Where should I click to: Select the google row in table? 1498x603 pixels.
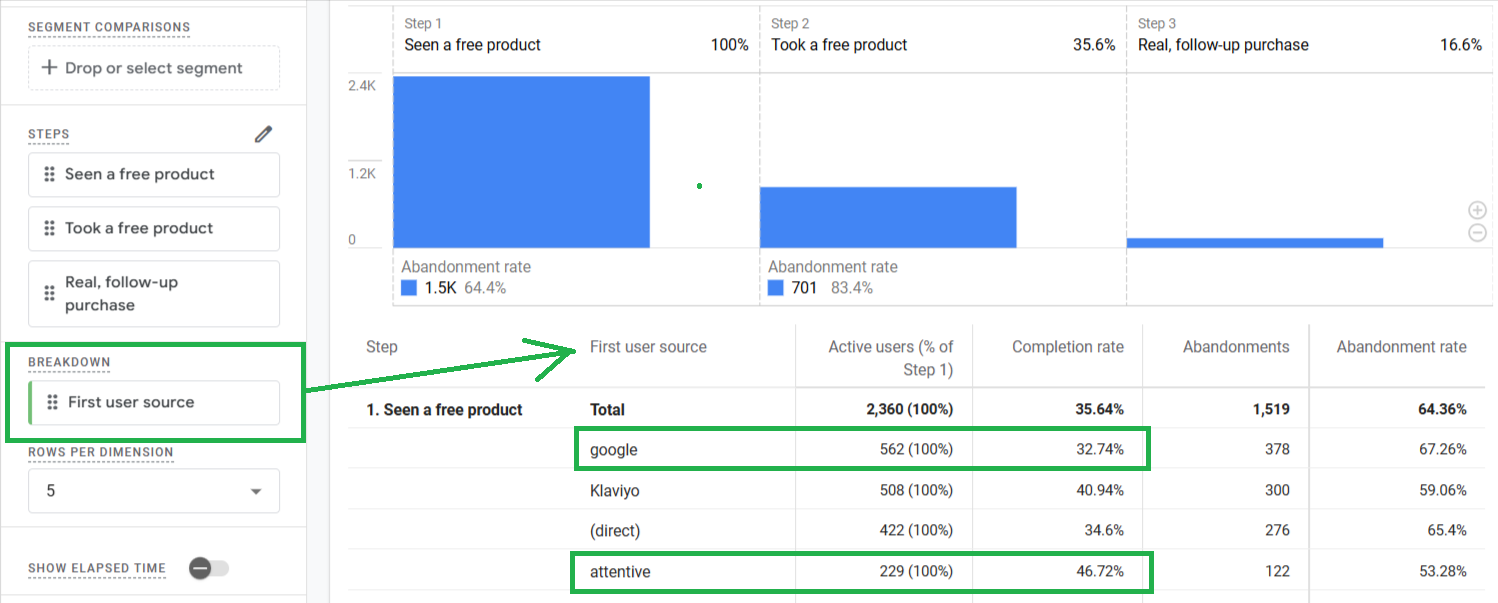click(x=916, y=449)
